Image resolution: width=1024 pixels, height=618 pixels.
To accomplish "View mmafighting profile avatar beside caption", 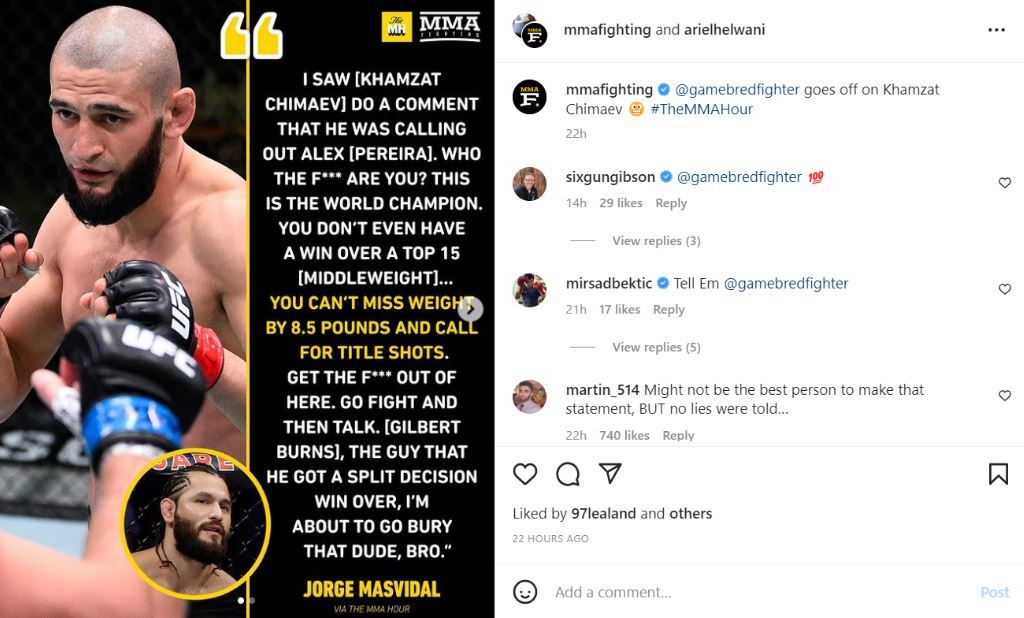I will click(530, 97).
